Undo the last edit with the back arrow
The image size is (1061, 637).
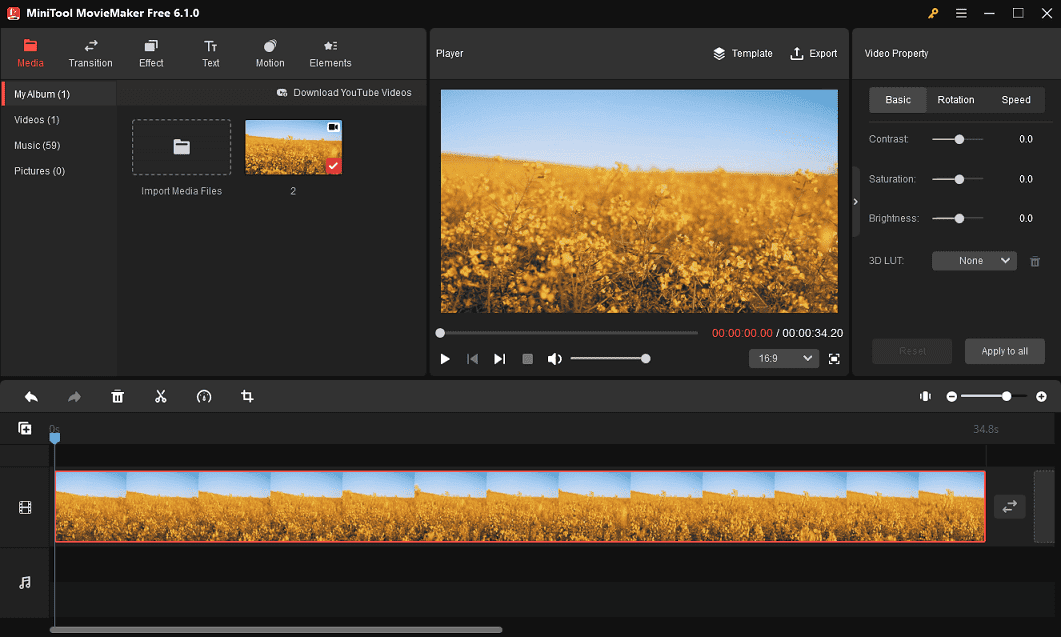tap(30, 396)
